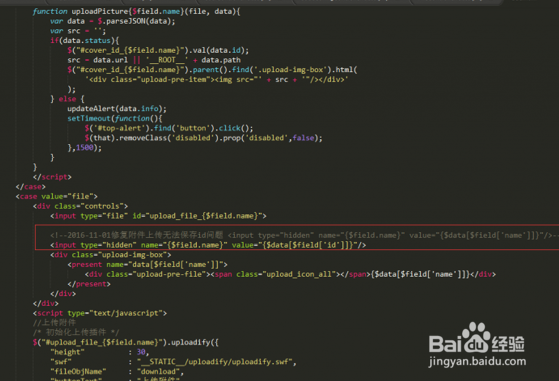Screen dimensions: 559x381
Task: Click the "$(that).removeClass('disabled')" line
Action: [204, 138]
